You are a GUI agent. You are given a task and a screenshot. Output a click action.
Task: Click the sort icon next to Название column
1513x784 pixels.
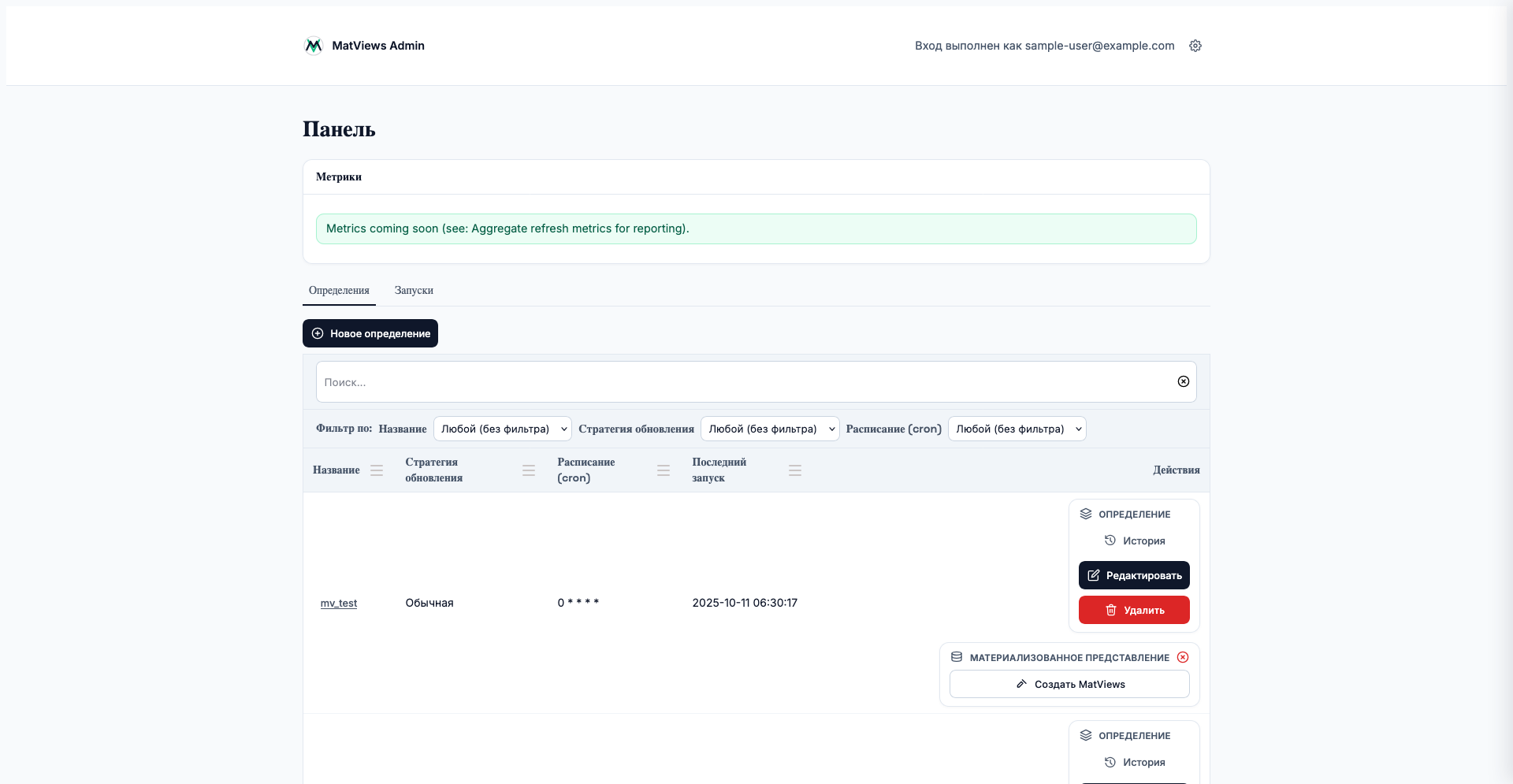pos(377,470)
